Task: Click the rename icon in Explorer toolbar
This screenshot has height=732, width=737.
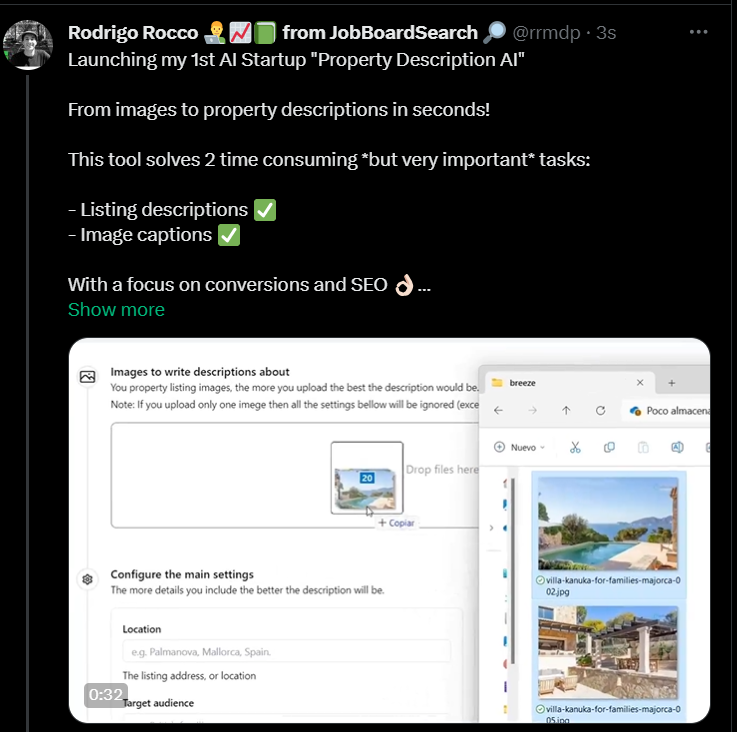Action: pos(677,447)
